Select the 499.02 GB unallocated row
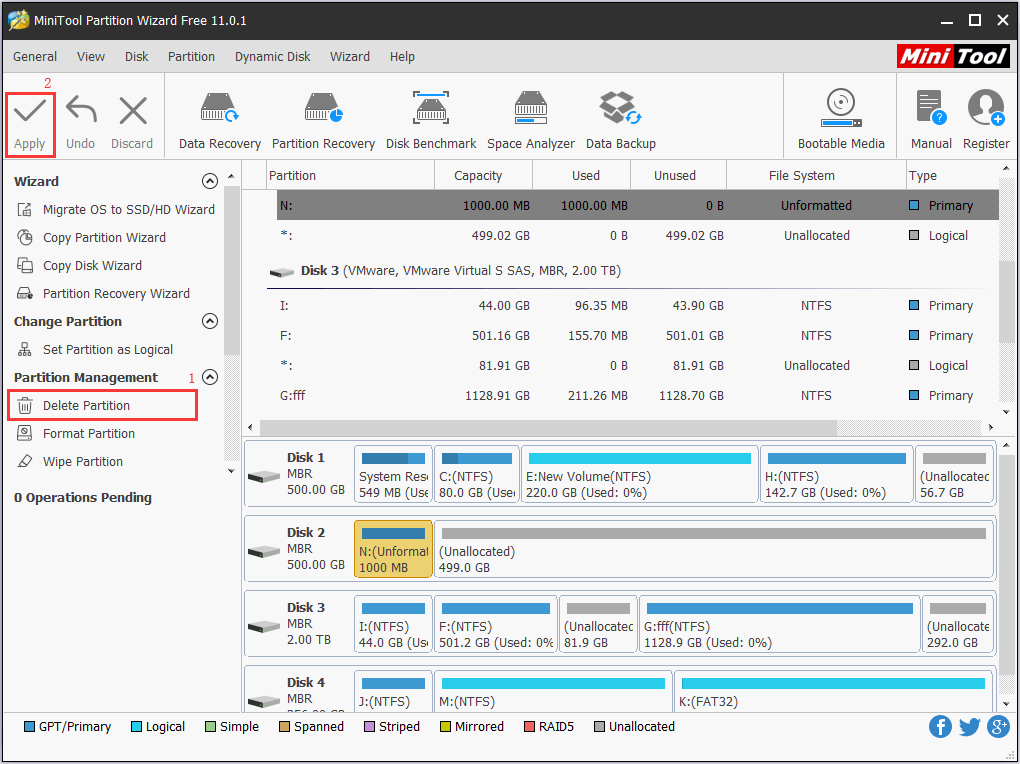 pos(638,236)
